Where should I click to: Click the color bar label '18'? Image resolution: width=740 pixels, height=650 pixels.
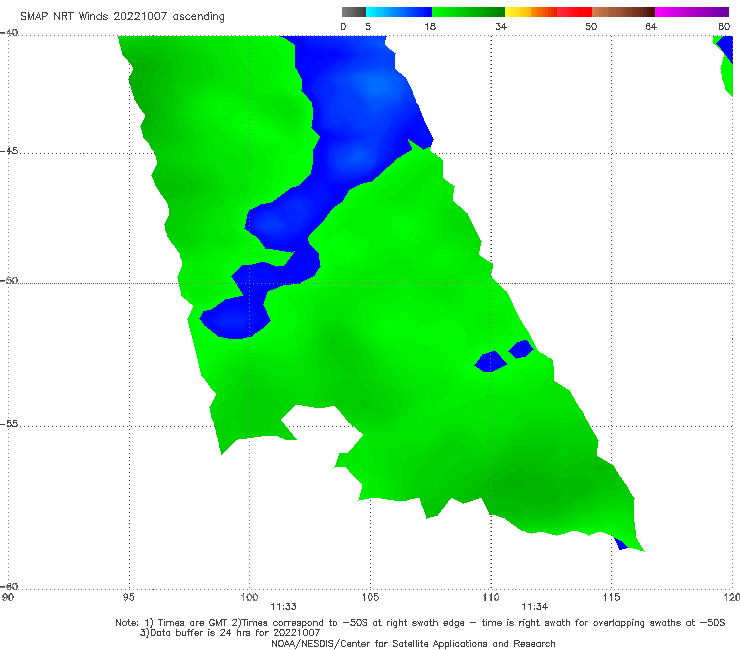pyautogui.click(x=430, y=27)
